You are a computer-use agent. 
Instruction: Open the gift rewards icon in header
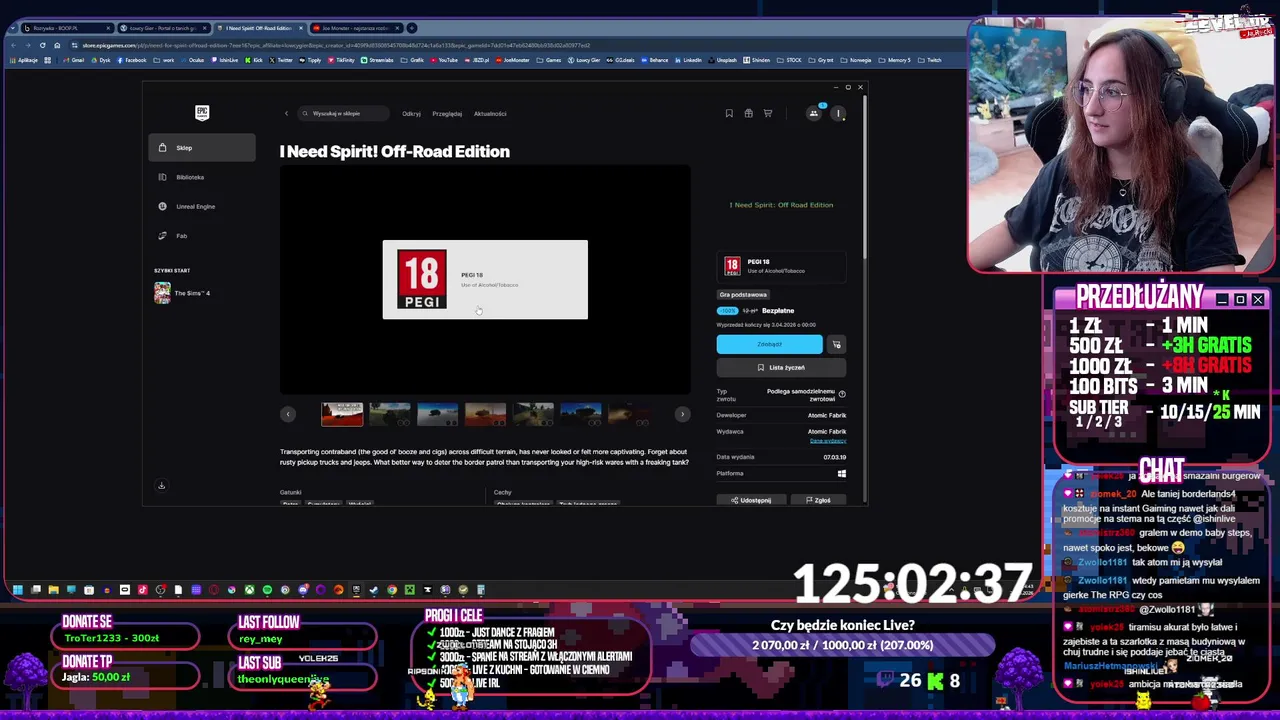click(x=748, y=113)
